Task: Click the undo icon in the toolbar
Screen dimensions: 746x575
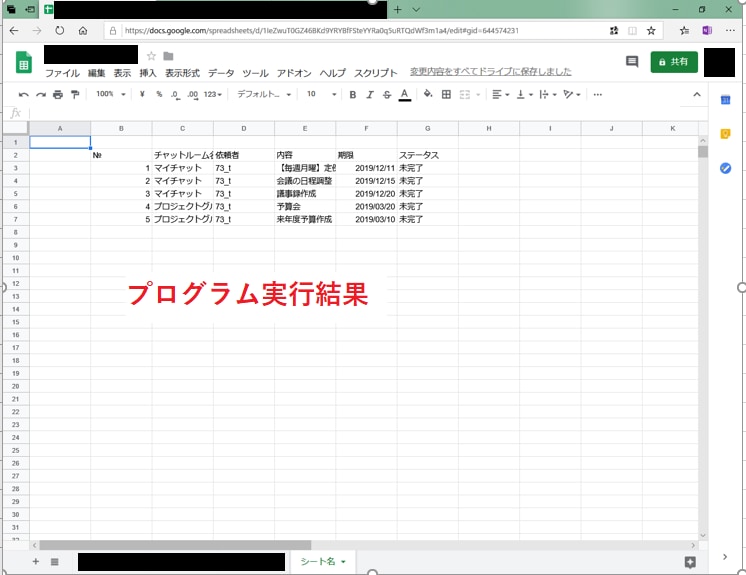Action: [23, 95]
